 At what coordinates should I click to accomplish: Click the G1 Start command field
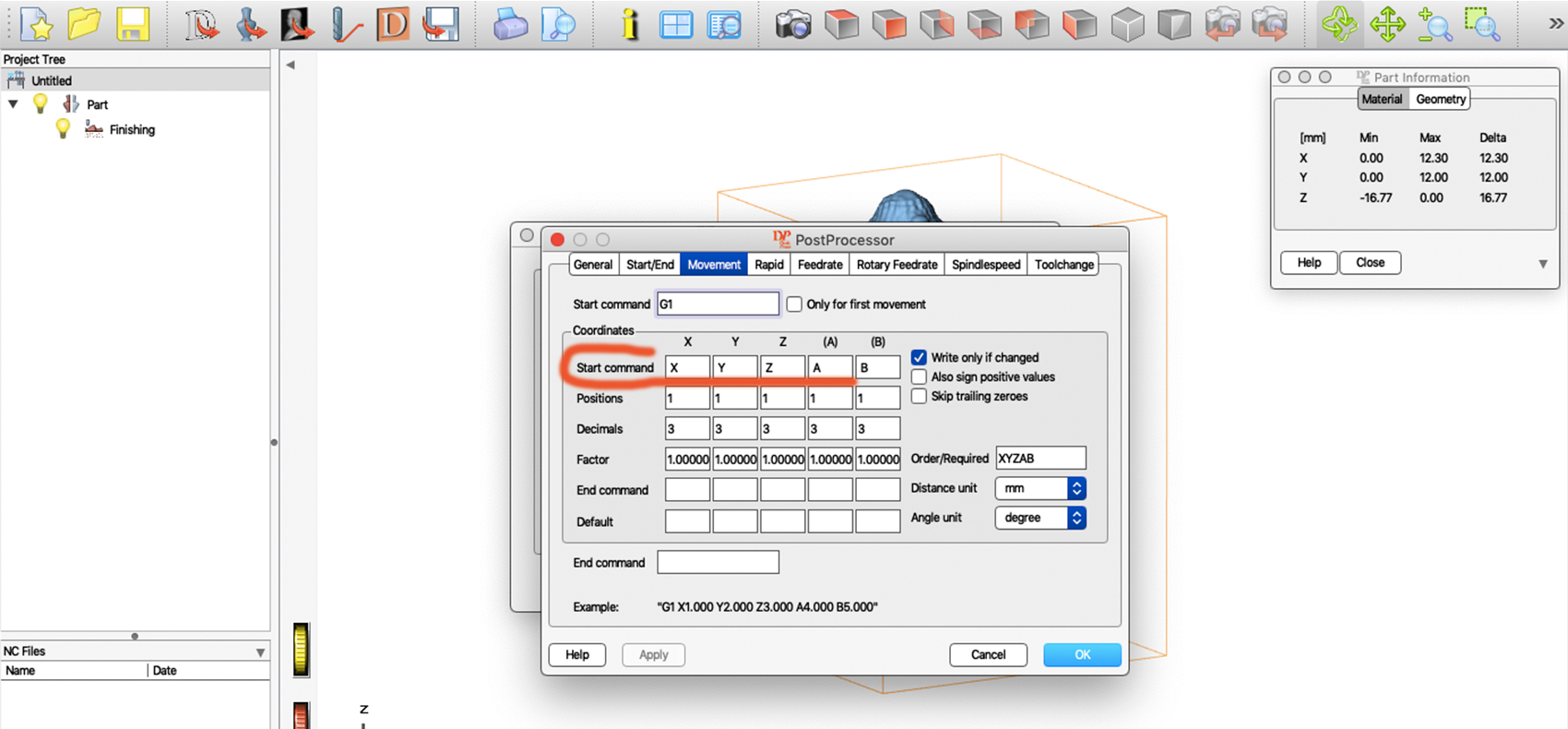coord(718,304)
